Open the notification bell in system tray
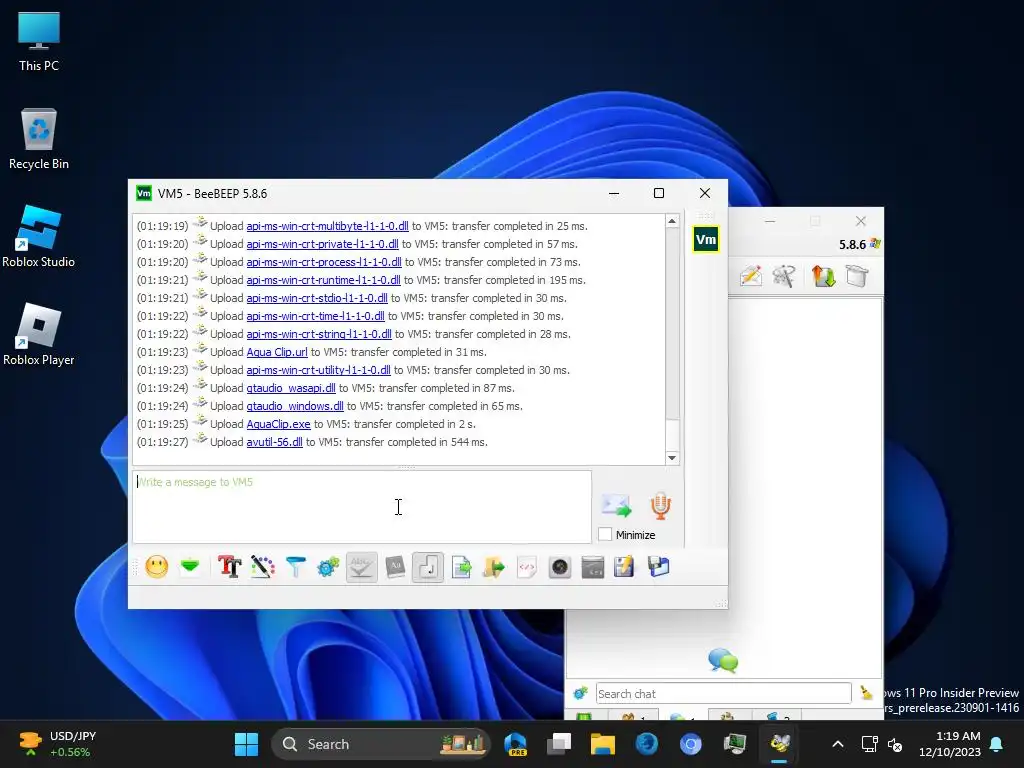The image size is (1024, 768). 997,744
